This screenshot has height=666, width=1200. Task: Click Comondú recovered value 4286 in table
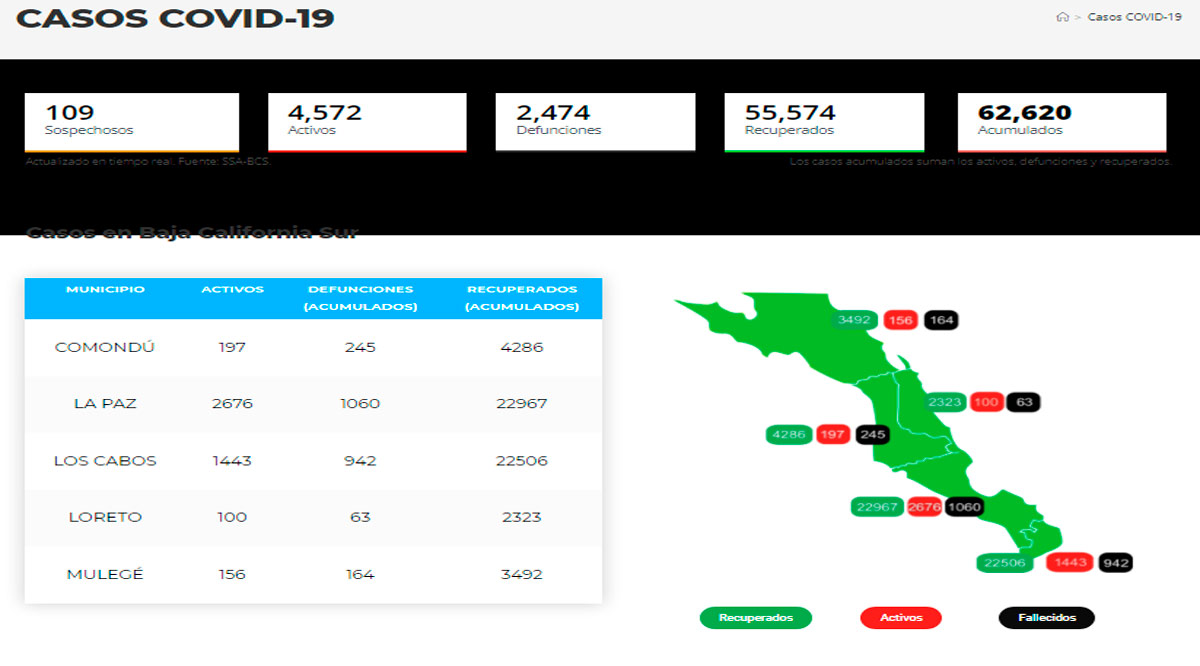click(521, 347)
